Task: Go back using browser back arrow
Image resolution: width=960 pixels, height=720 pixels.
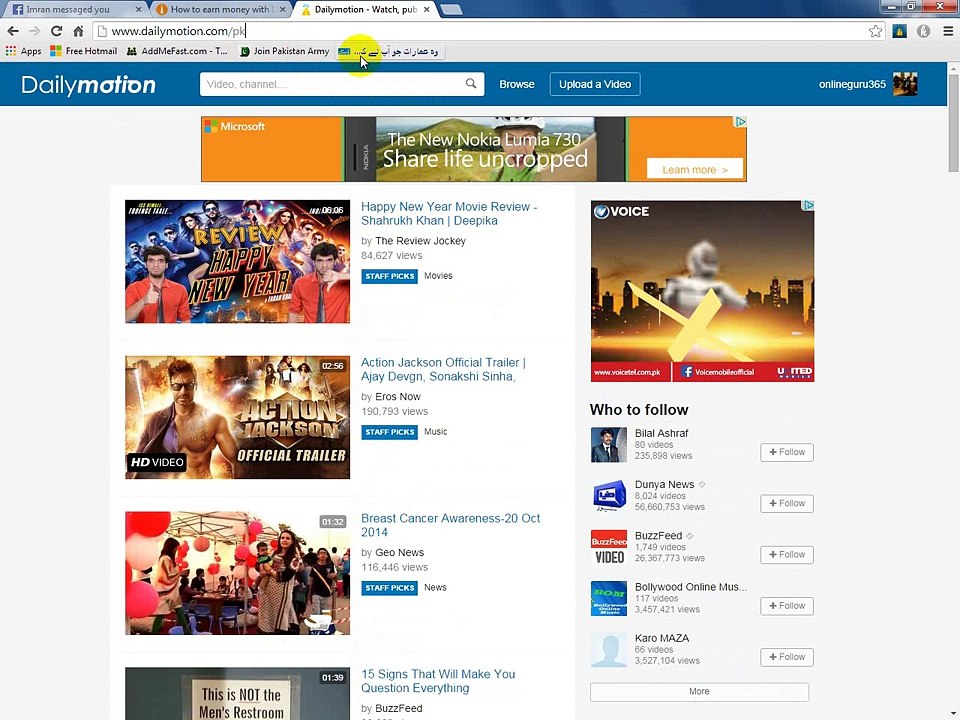Action: tap(13, 31)
